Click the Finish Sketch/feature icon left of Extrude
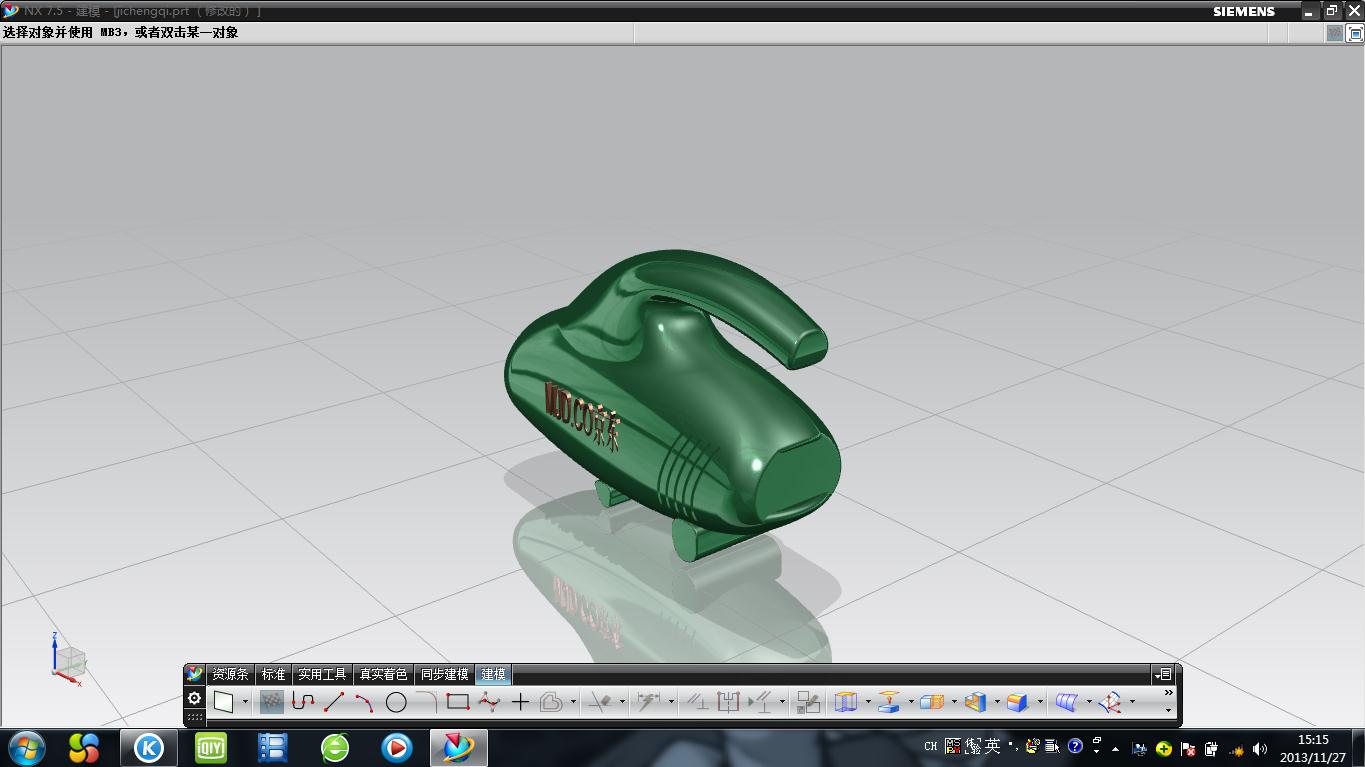1365x767 pixels. pyautogui.click(x=808, y=702)
